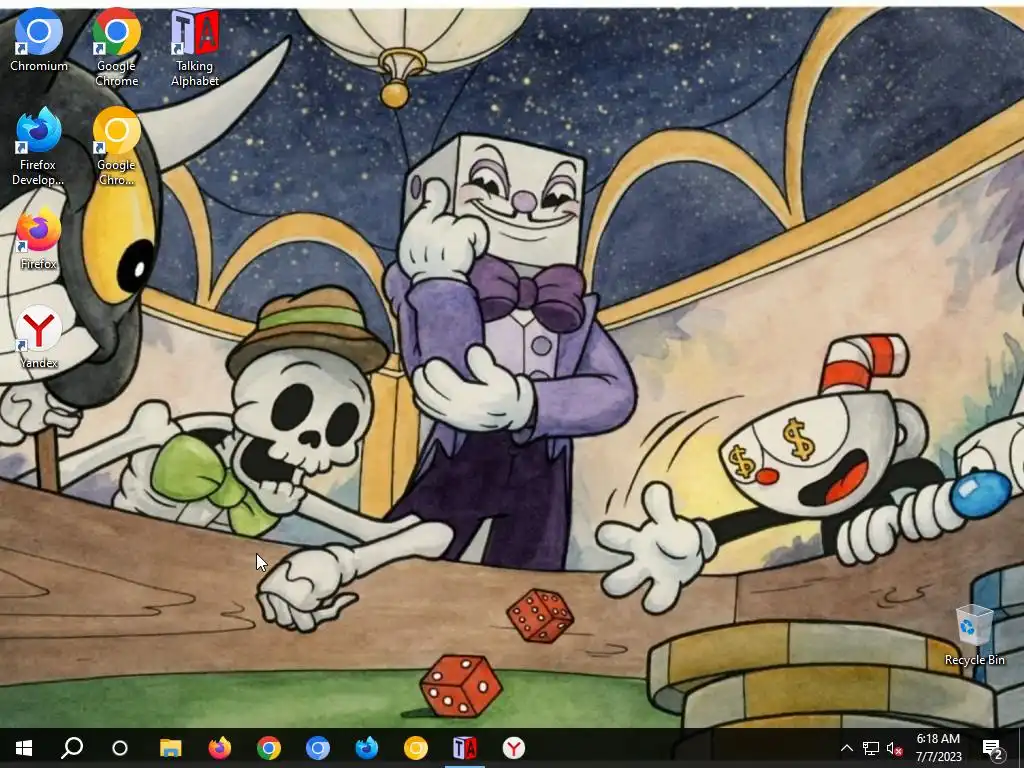This screenshot has height=768, width=1024.
Task: Open taskbar Search magnifier
Action: [x=72, y=748]
